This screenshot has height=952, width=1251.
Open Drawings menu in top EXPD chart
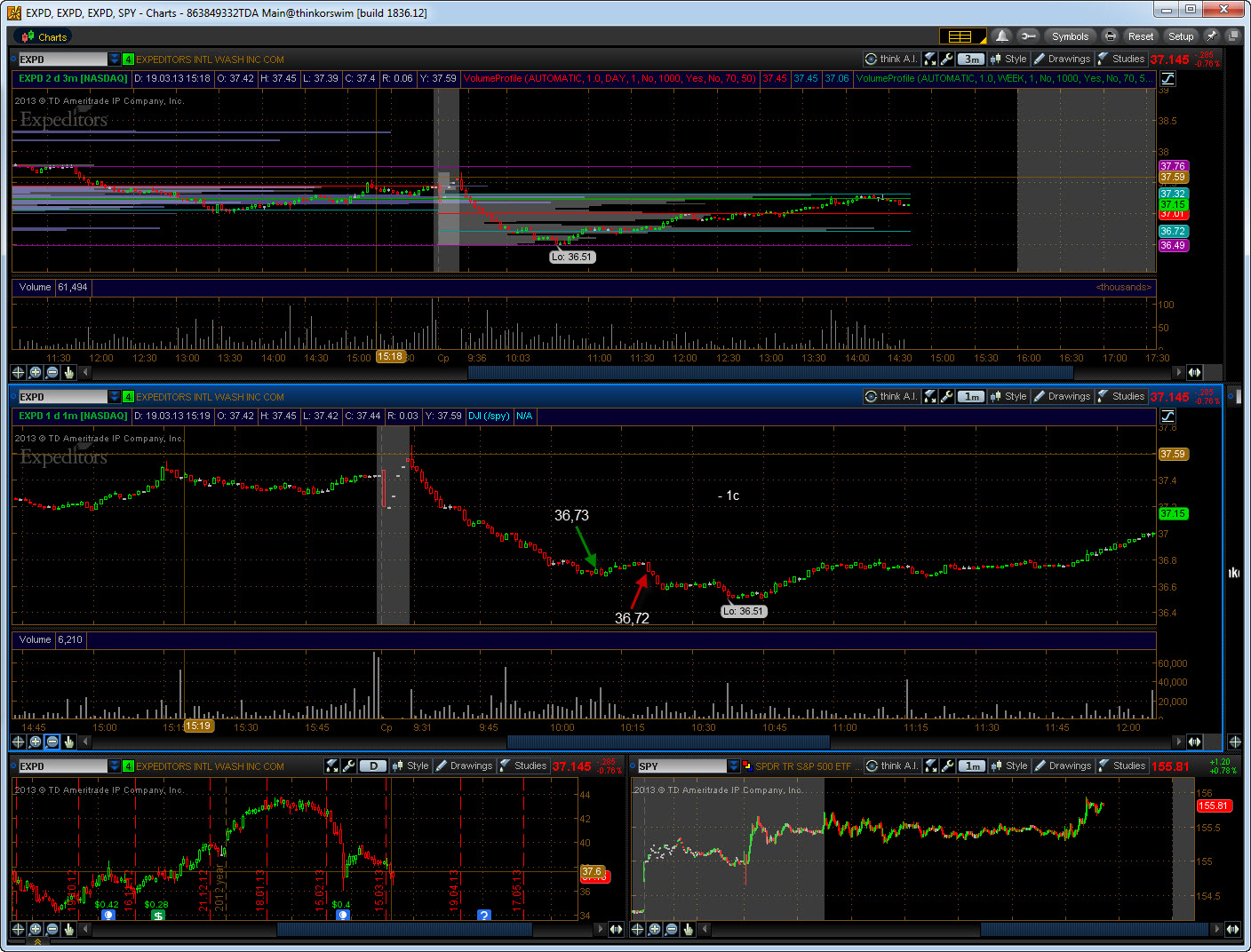pos(1062,59)
